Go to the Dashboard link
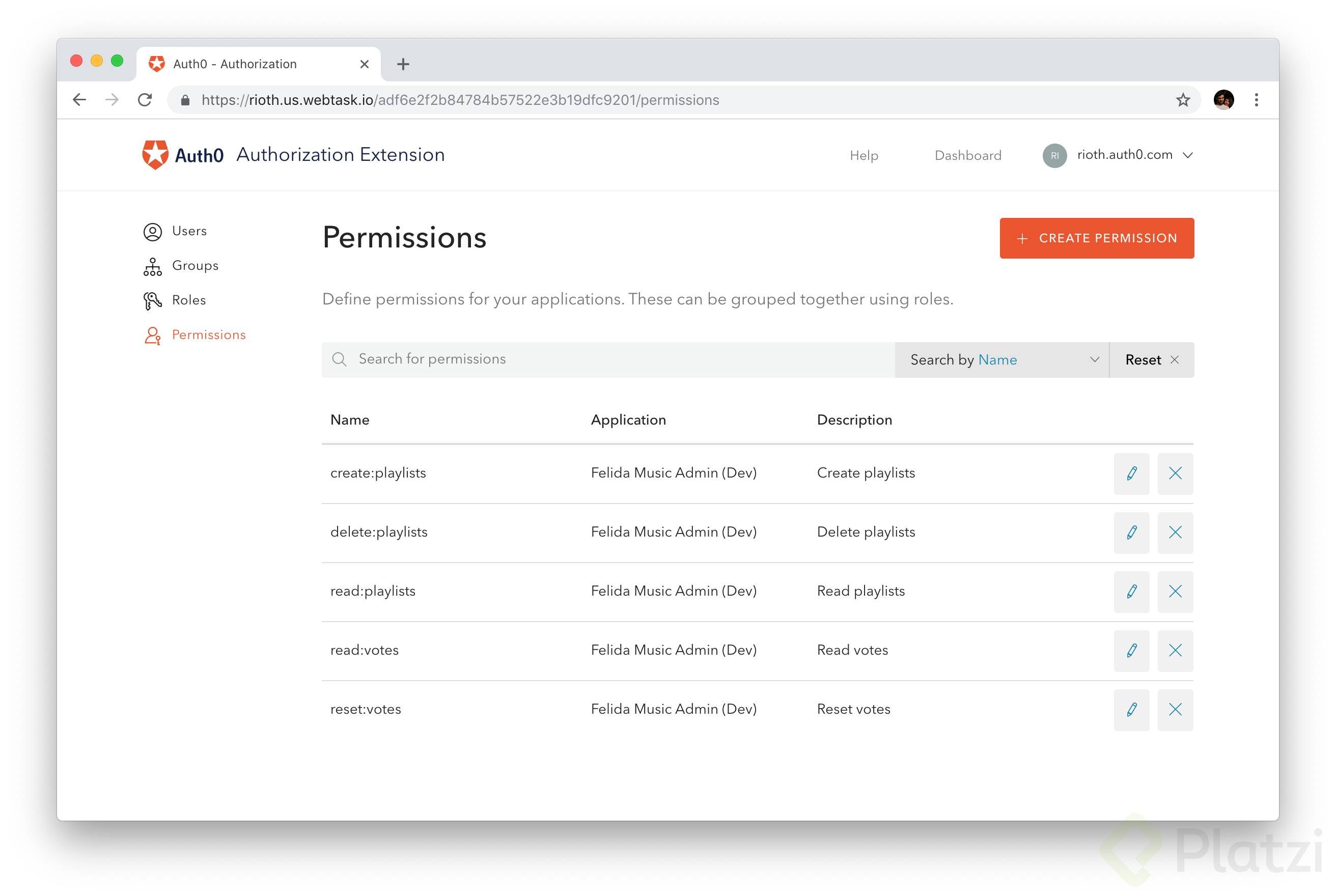This screenshot has width=1336, height=896. pos(967,155)
